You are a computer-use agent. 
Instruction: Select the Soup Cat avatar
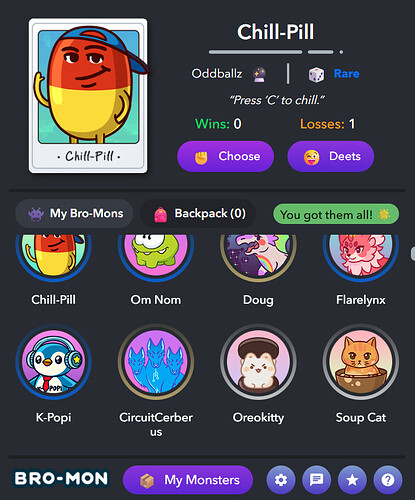361,362
